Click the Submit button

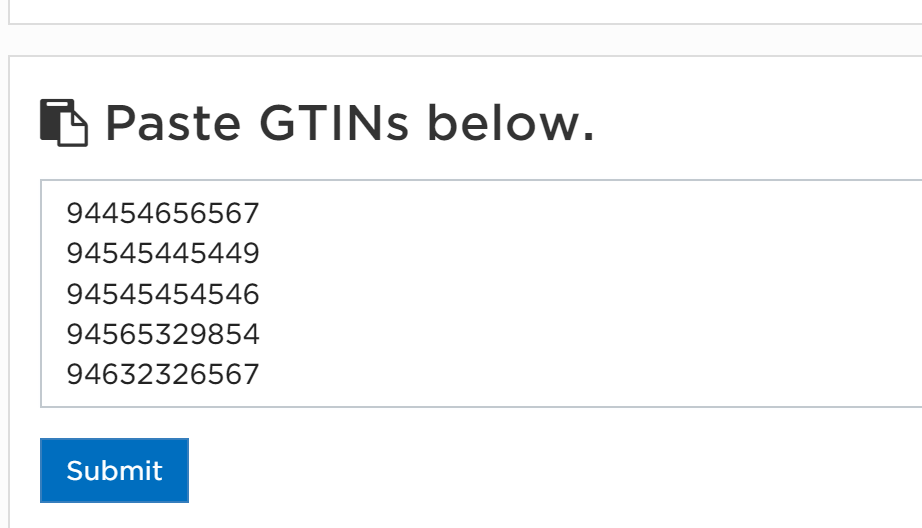coord(114,470)
